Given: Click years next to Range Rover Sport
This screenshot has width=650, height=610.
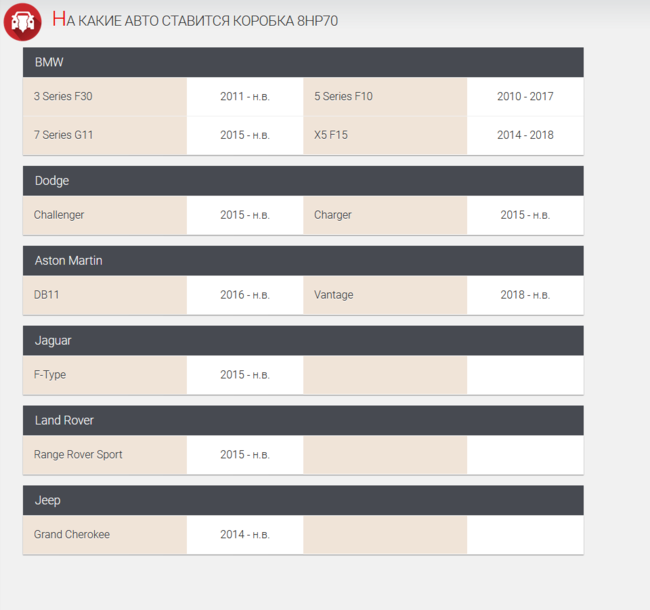Looking at the screenshot, I should pos(245,455).
